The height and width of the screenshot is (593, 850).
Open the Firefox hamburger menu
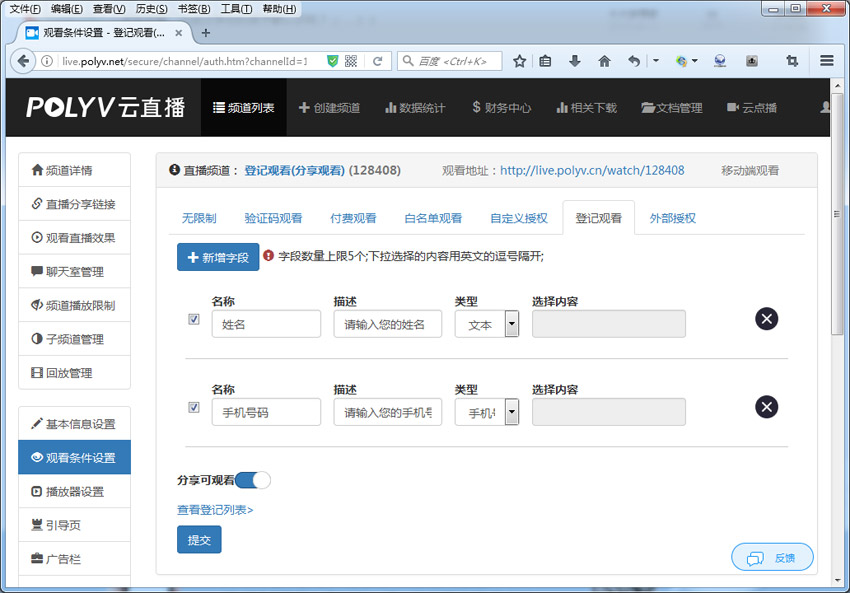[827, 60]
